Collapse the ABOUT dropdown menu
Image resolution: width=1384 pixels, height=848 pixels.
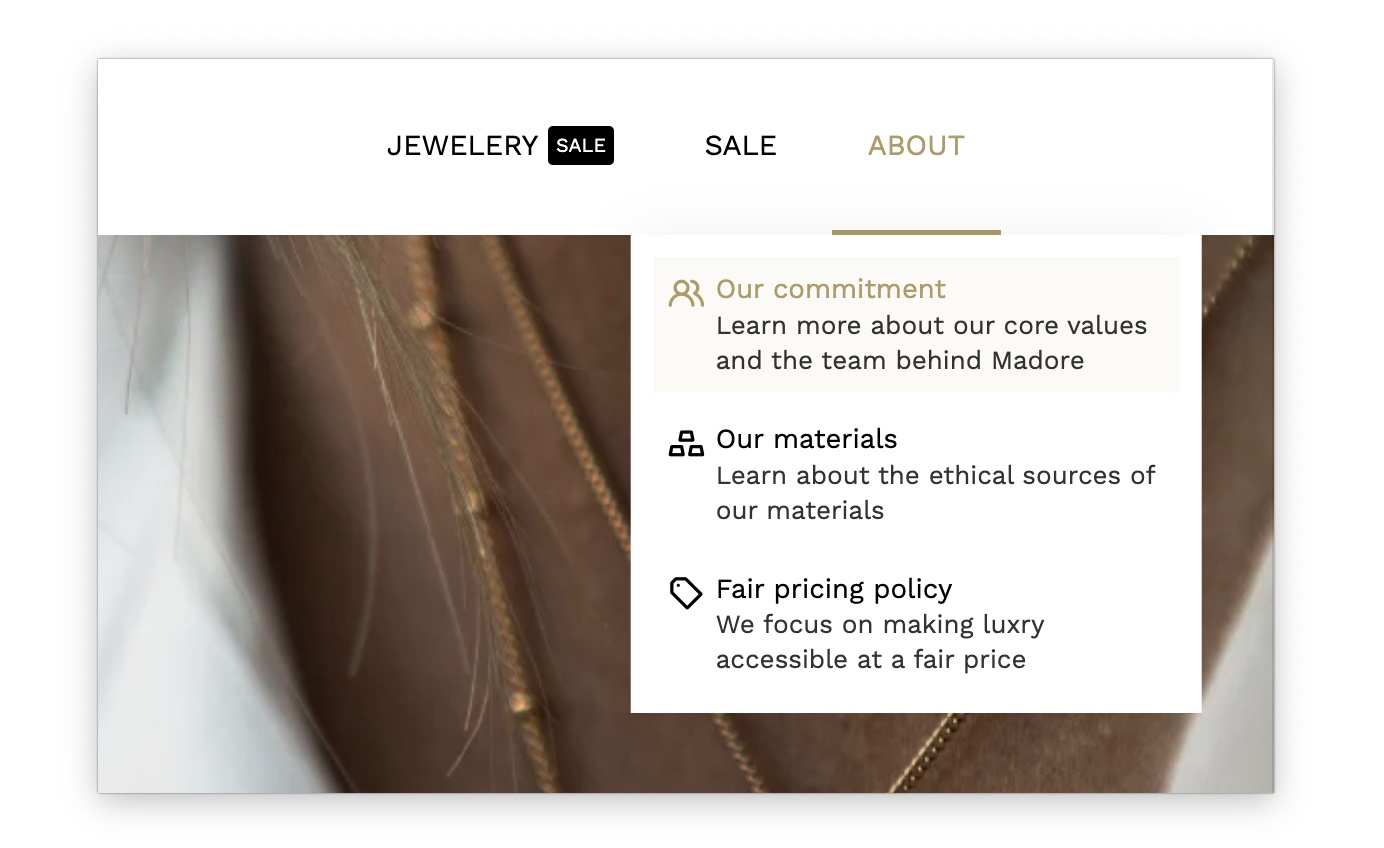pyautogui.click(x=915, y=146)
